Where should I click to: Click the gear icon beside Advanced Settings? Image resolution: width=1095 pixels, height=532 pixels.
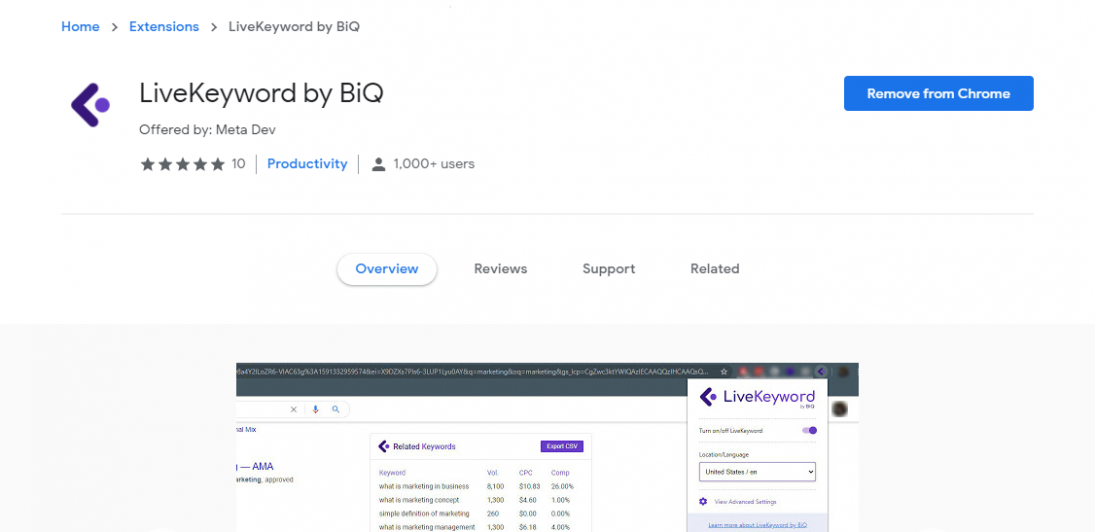[703, 501]
